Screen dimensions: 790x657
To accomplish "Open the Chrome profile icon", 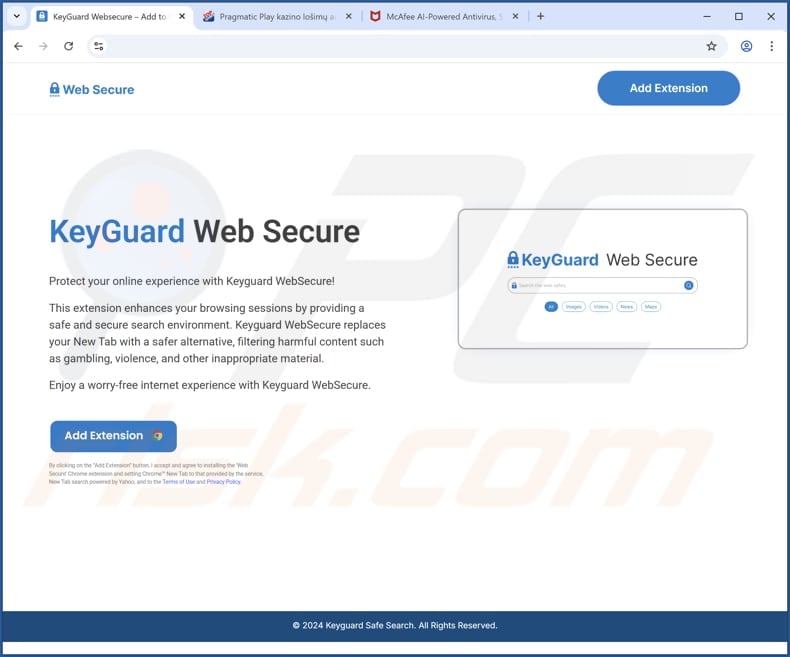I will (x=746, y=46).
